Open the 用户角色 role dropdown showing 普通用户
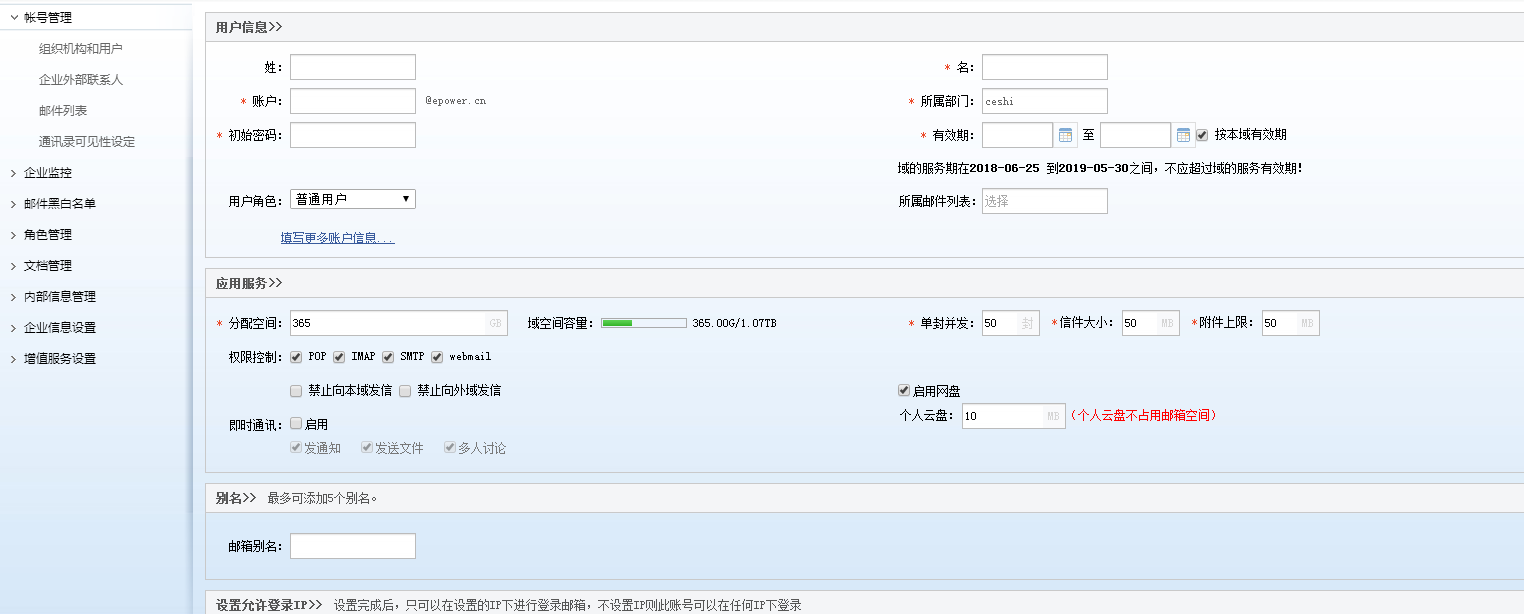Image resolution: width=1524 pixels, height=614 pixels. tap(352, 198)
